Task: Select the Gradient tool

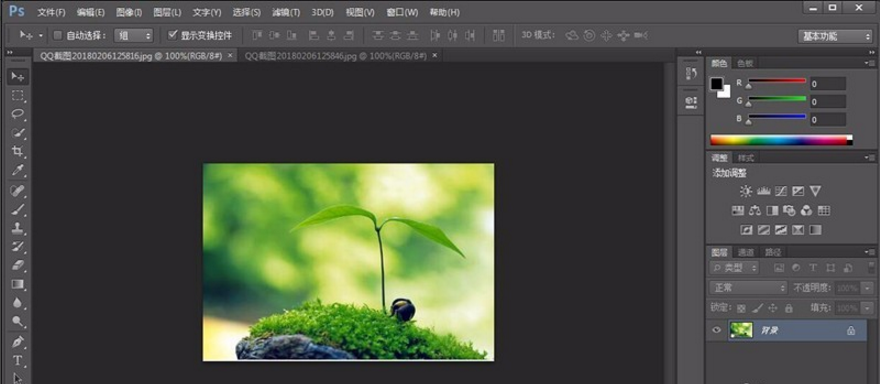Action: [18, 284]
